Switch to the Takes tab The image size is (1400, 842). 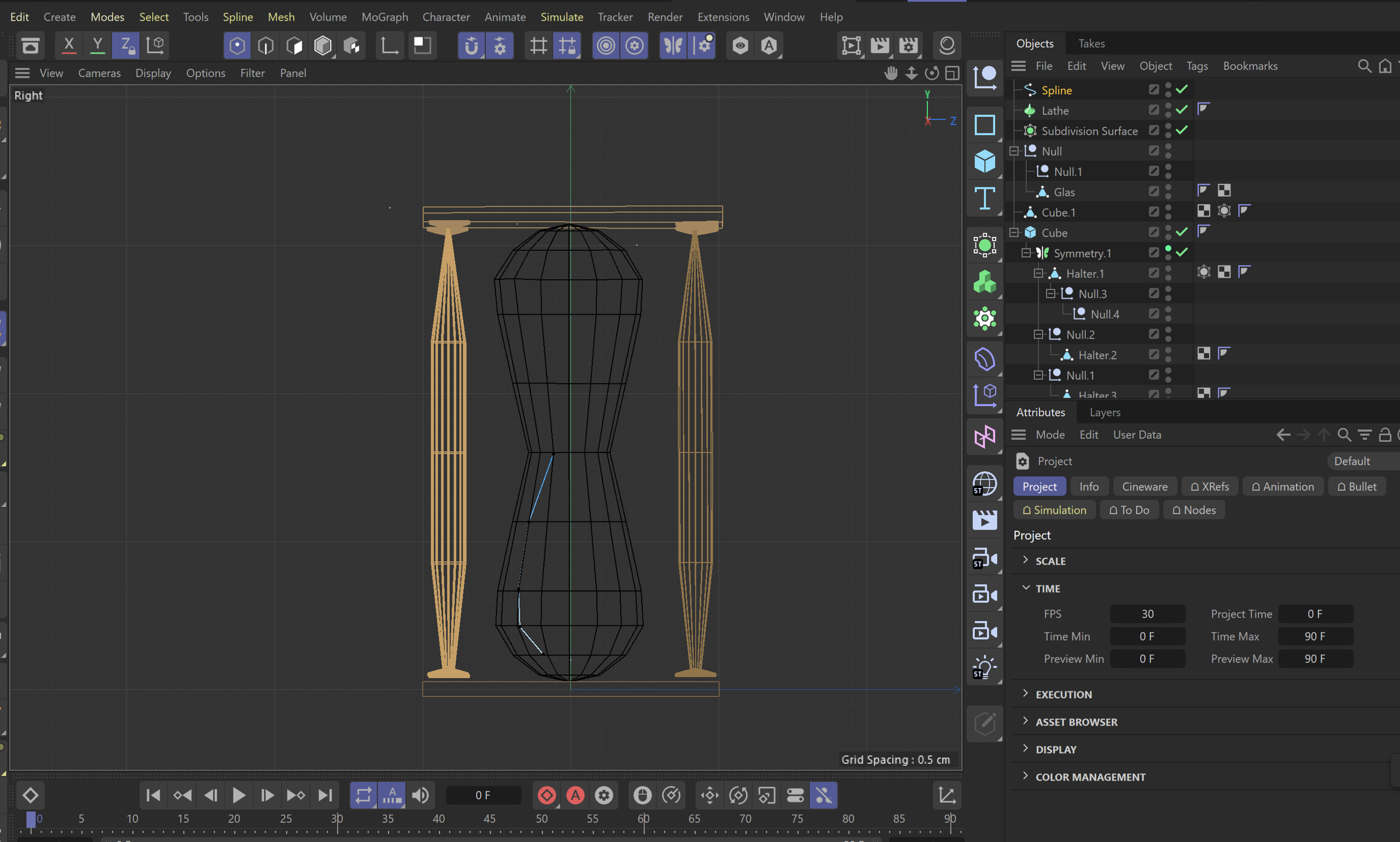[x=1091, y=44]
